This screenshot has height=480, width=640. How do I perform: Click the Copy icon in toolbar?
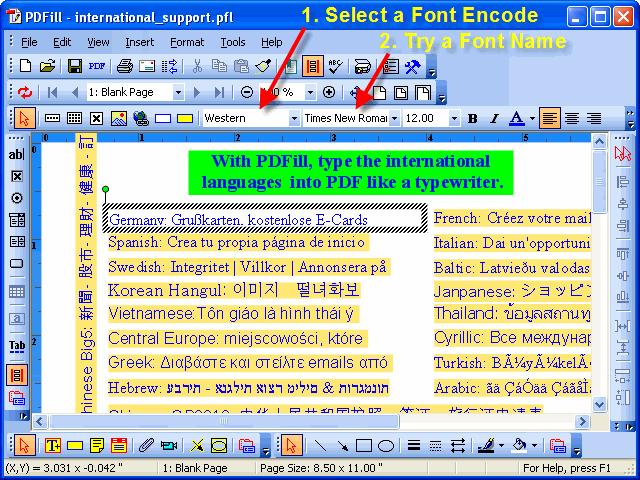[219, 66]
